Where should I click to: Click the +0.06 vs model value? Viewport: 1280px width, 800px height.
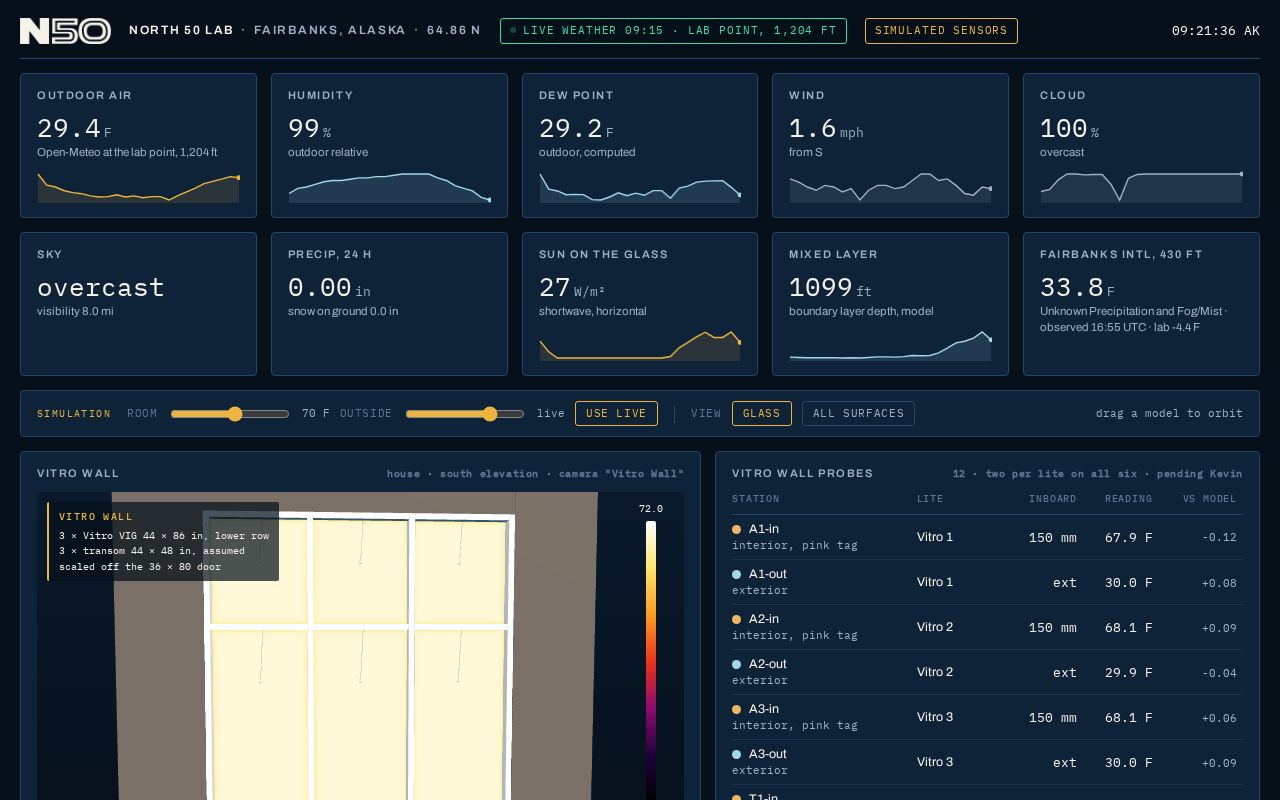tap(1219, 718)
